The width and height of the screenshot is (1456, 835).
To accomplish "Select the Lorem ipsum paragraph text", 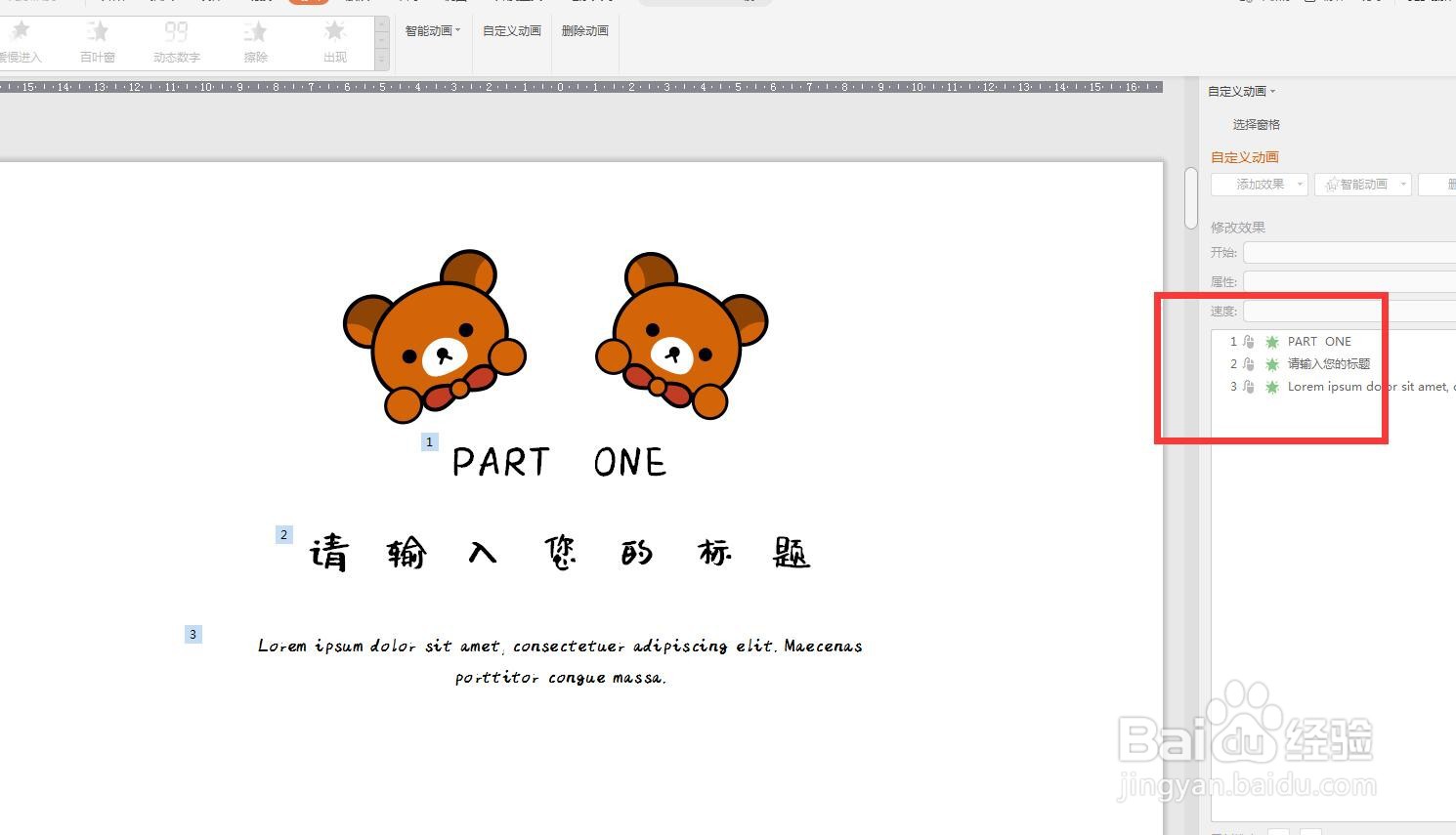I will pos(560,661).
